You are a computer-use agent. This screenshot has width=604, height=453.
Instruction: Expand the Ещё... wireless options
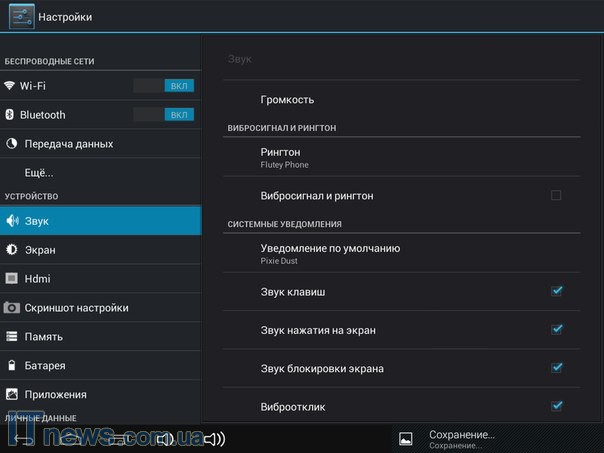click(39, 173)
